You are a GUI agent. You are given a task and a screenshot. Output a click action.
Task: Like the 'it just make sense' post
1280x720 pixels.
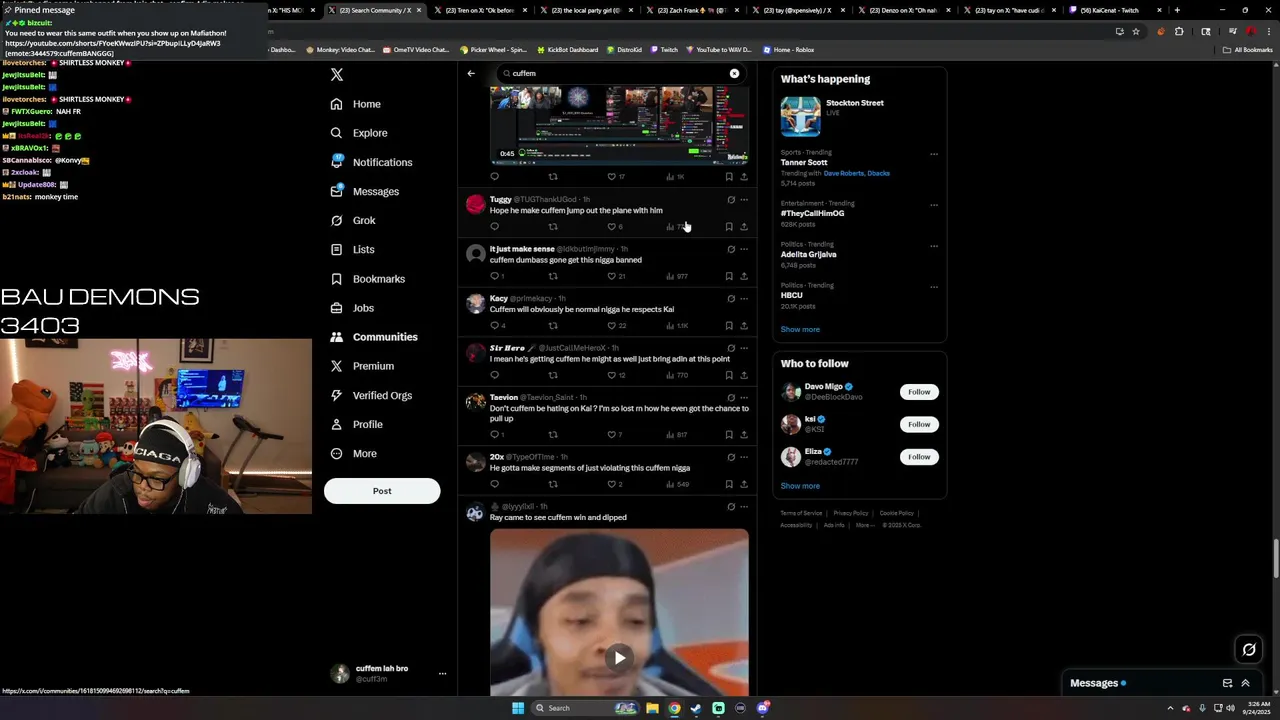(x=612, y=276)
